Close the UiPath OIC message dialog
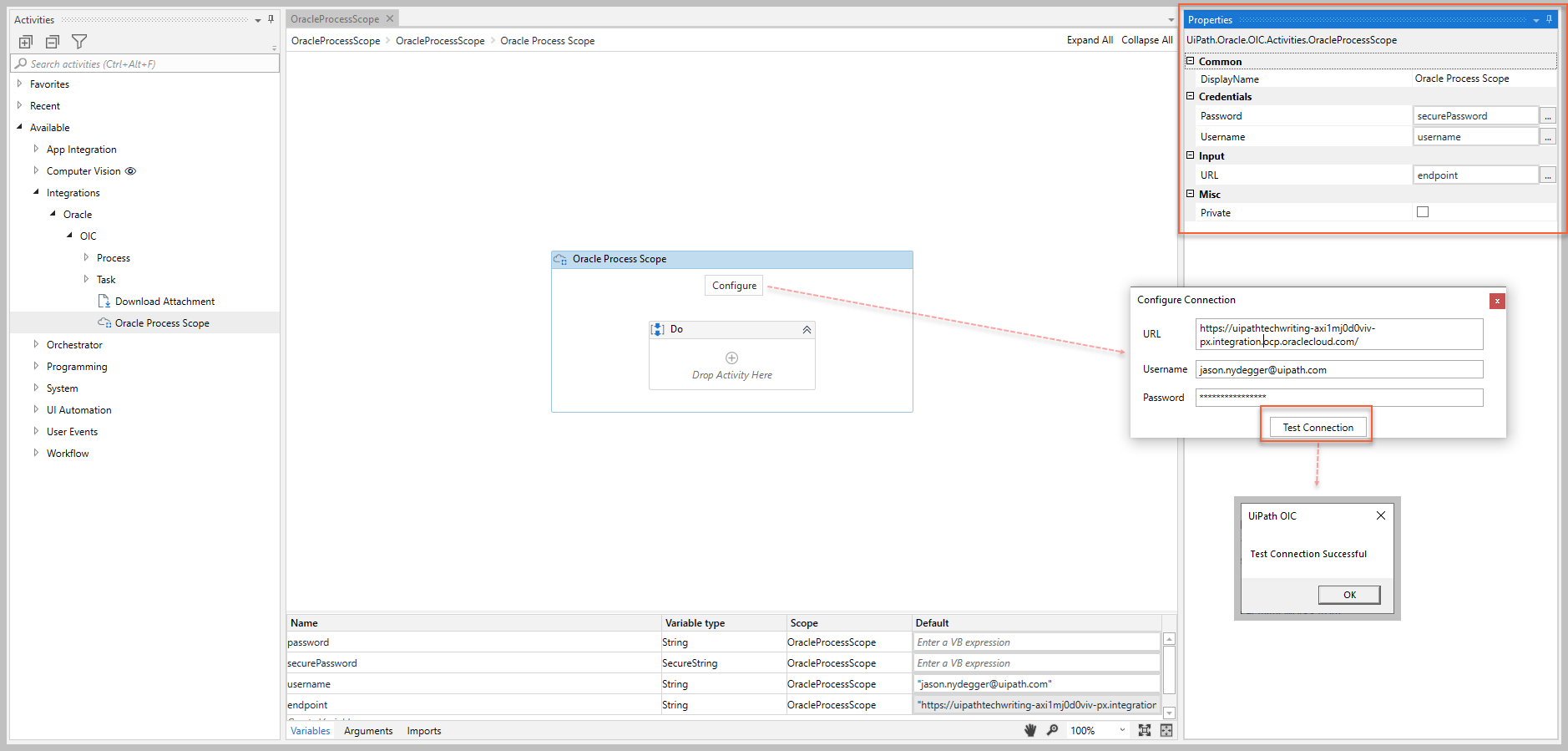The image size is (1568, 751). coord(1381,515)
